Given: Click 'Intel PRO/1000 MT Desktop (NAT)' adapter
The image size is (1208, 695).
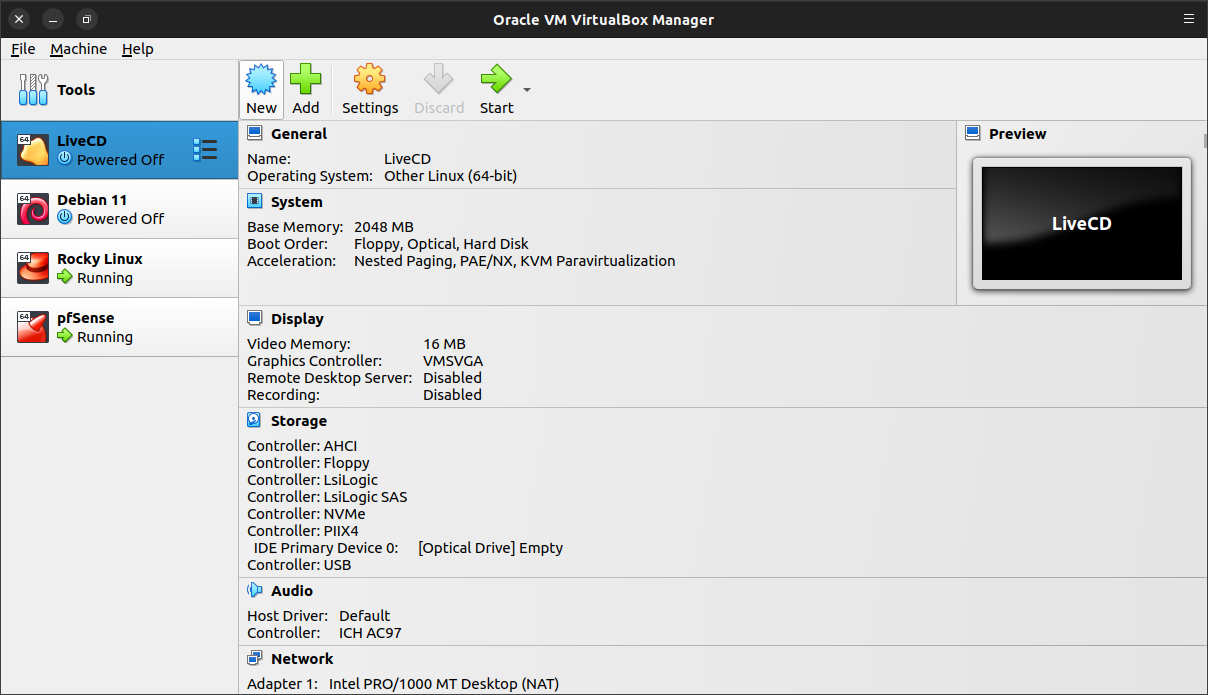Looking at the screenshot, I should pyautogui.click(x=444, y=684).
